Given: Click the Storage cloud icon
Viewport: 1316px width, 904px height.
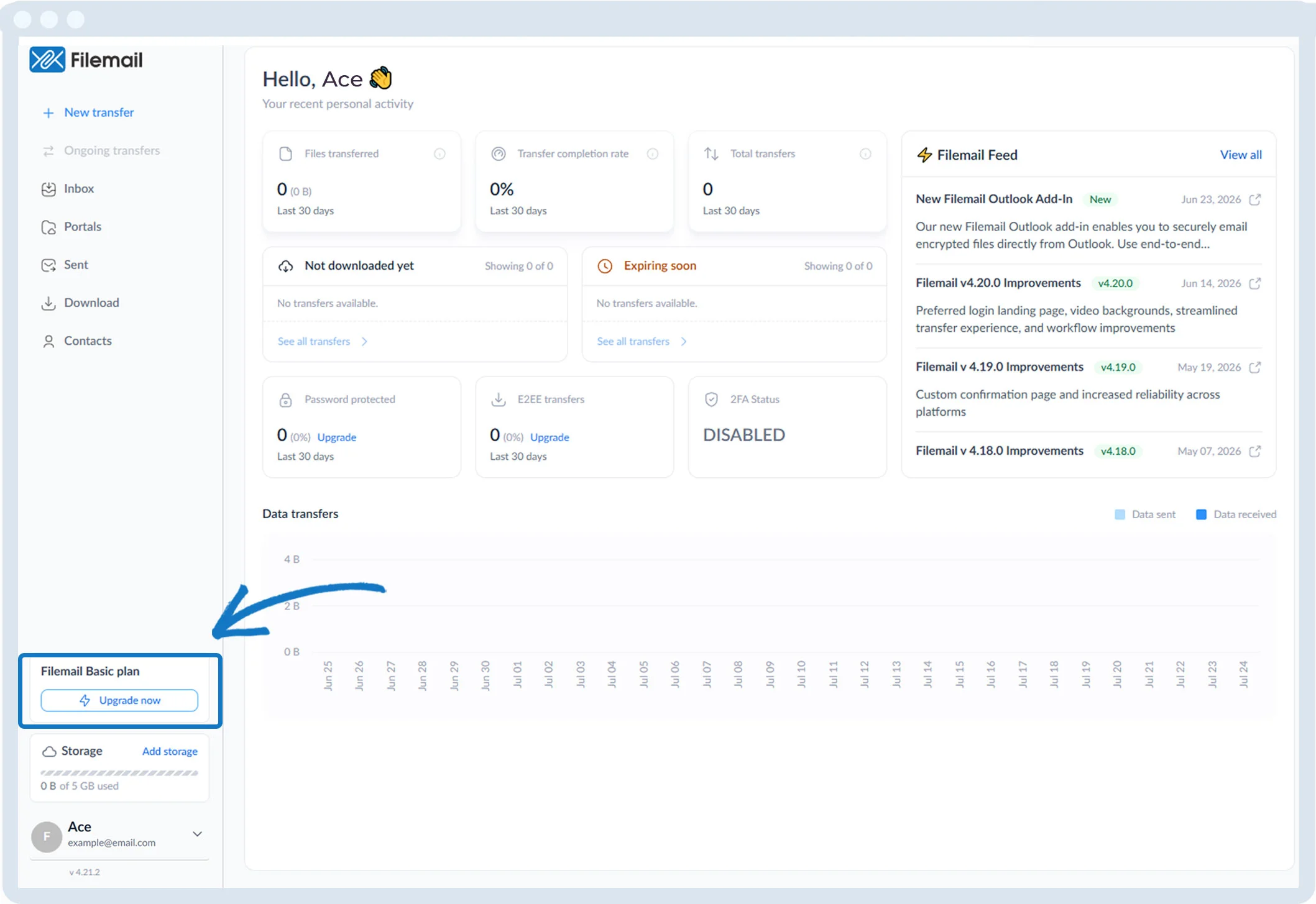Looking at the screenshot, I should tap(49, 752).
